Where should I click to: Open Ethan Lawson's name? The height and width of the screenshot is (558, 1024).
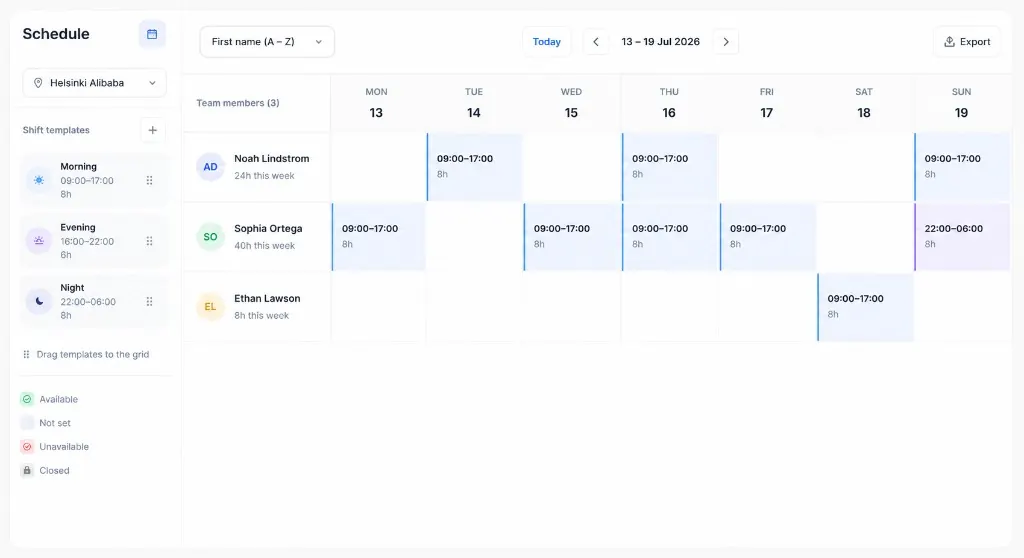coord(267,299)
